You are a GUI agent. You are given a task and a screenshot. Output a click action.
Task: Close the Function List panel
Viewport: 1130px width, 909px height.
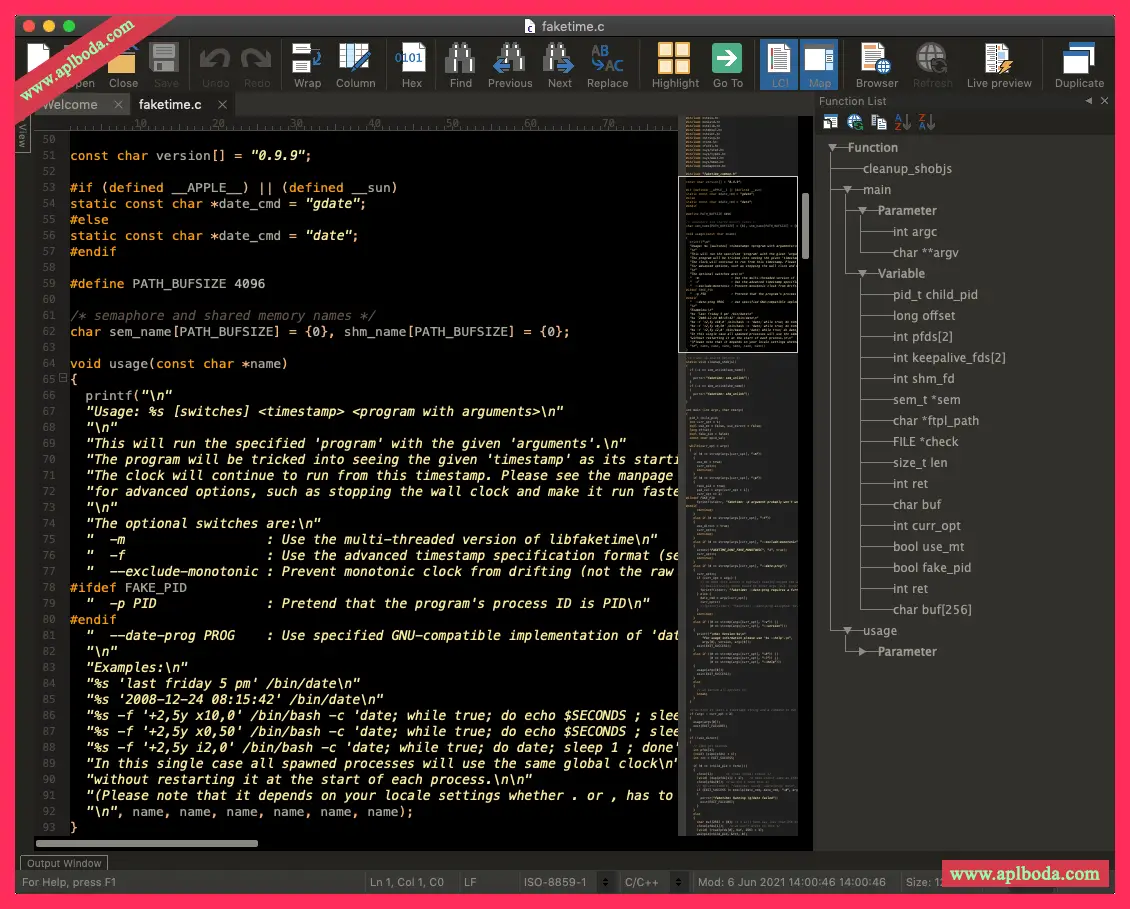pos(1104,101)
